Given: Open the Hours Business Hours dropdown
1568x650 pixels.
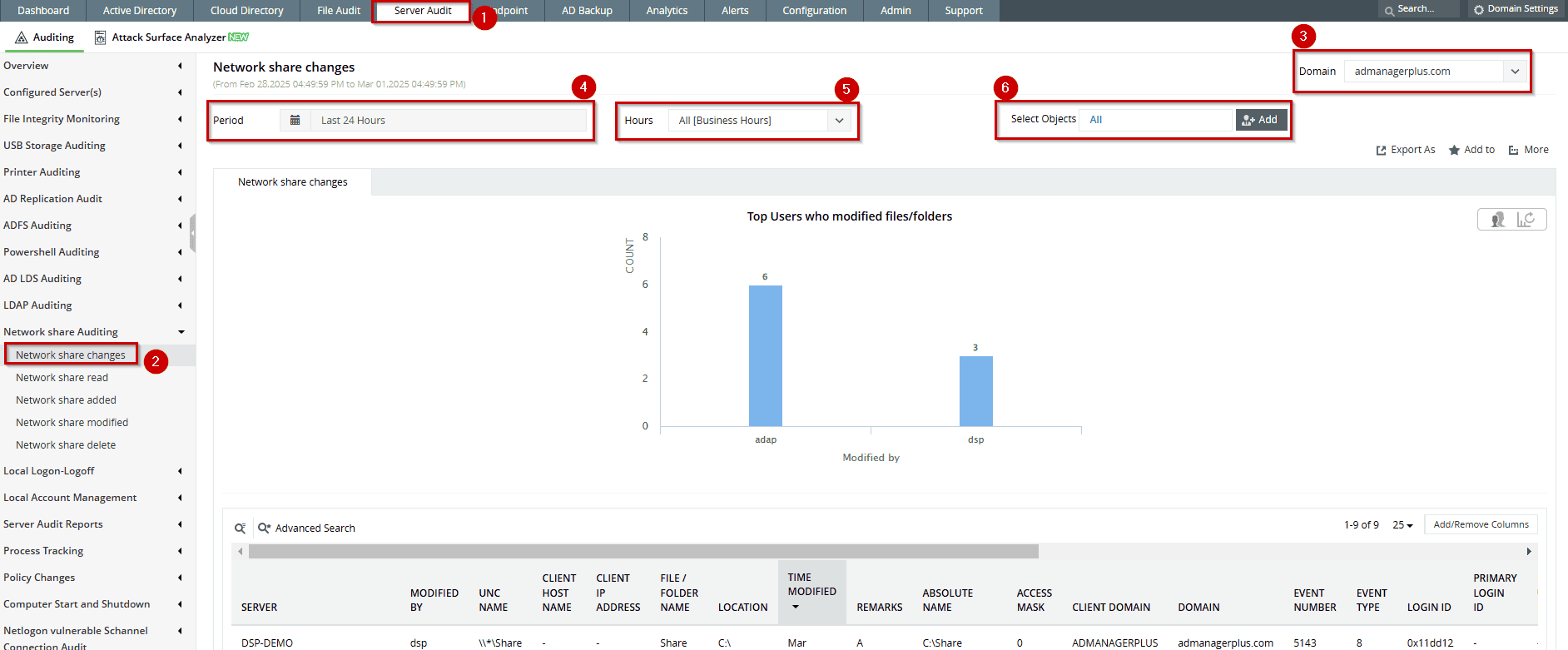Looking at the screenshot, I should (x=839, y=121).
